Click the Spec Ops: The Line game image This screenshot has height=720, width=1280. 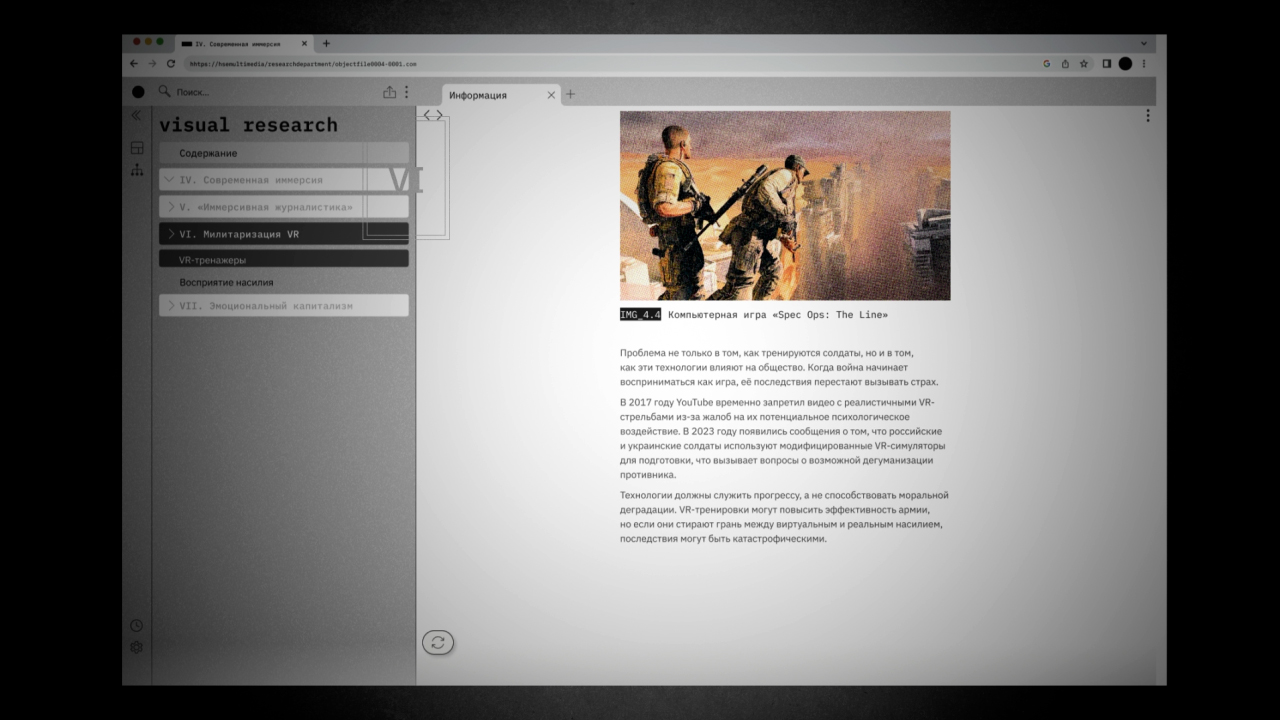[x=785, y=205]
